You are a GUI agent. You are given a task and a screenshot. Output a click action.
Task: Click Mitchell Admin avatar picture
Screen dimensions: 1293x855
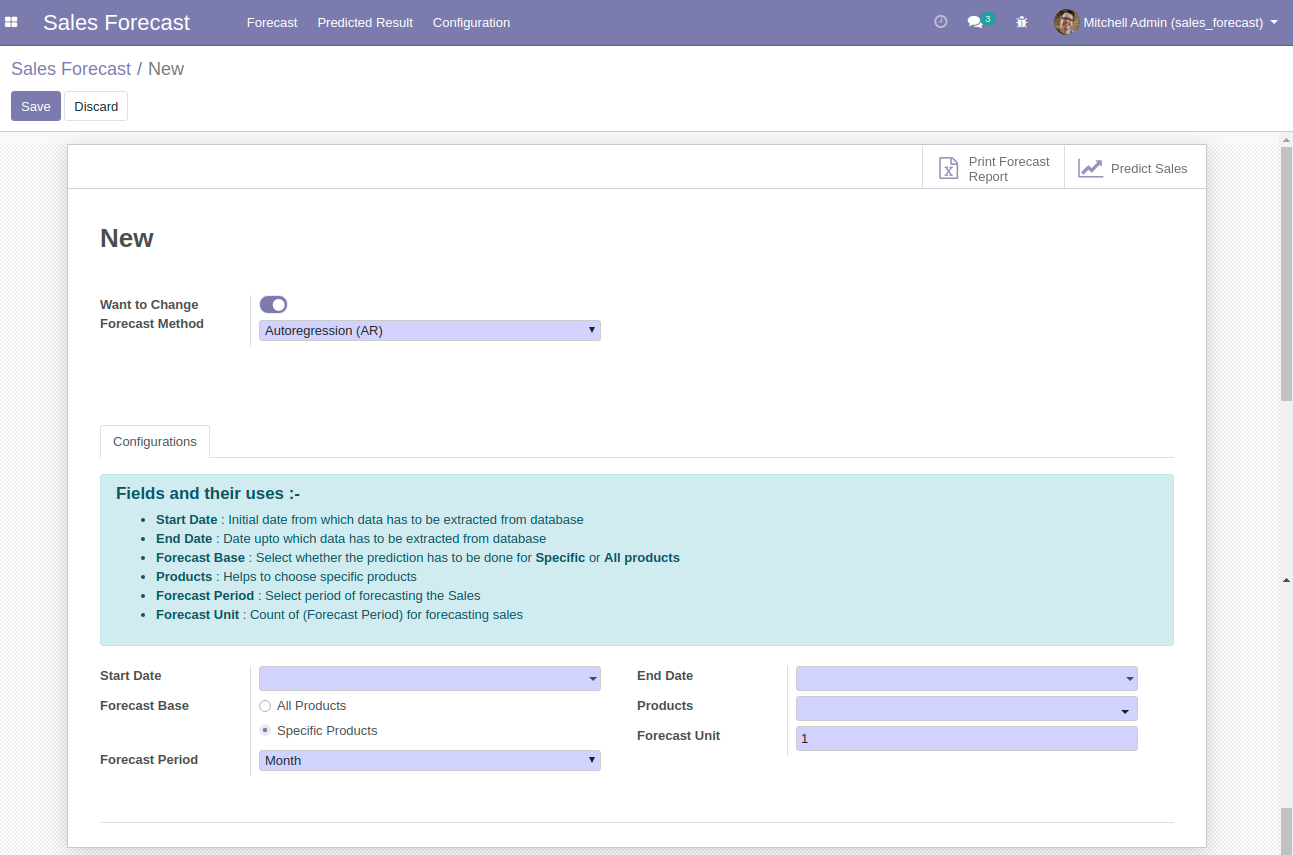(x=1066, y=22)
